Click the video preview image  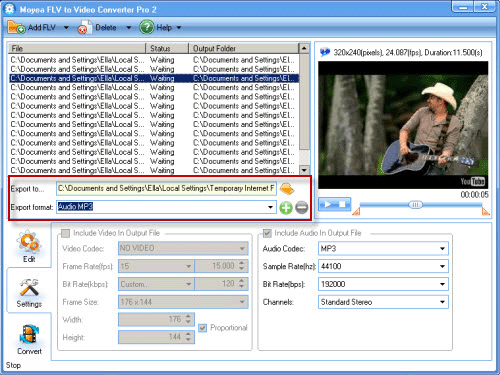403,125
